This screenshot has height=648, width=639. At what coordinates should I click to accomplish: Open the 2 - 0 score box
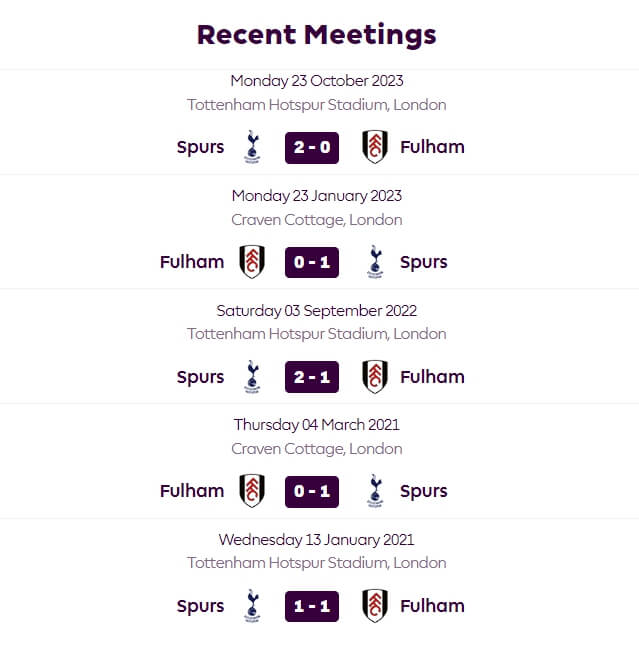312,148
